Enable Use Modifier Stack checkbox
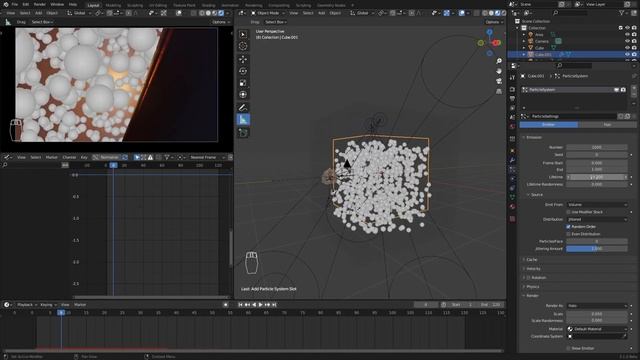 [x=569, y=212]
